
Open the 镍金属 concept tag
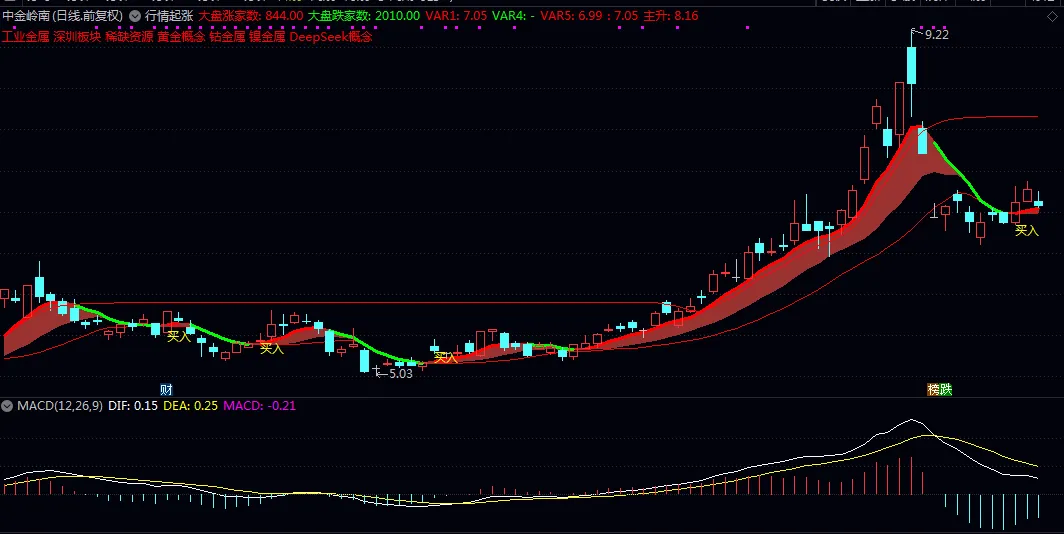pyautogui.click(x=267, y=37)
